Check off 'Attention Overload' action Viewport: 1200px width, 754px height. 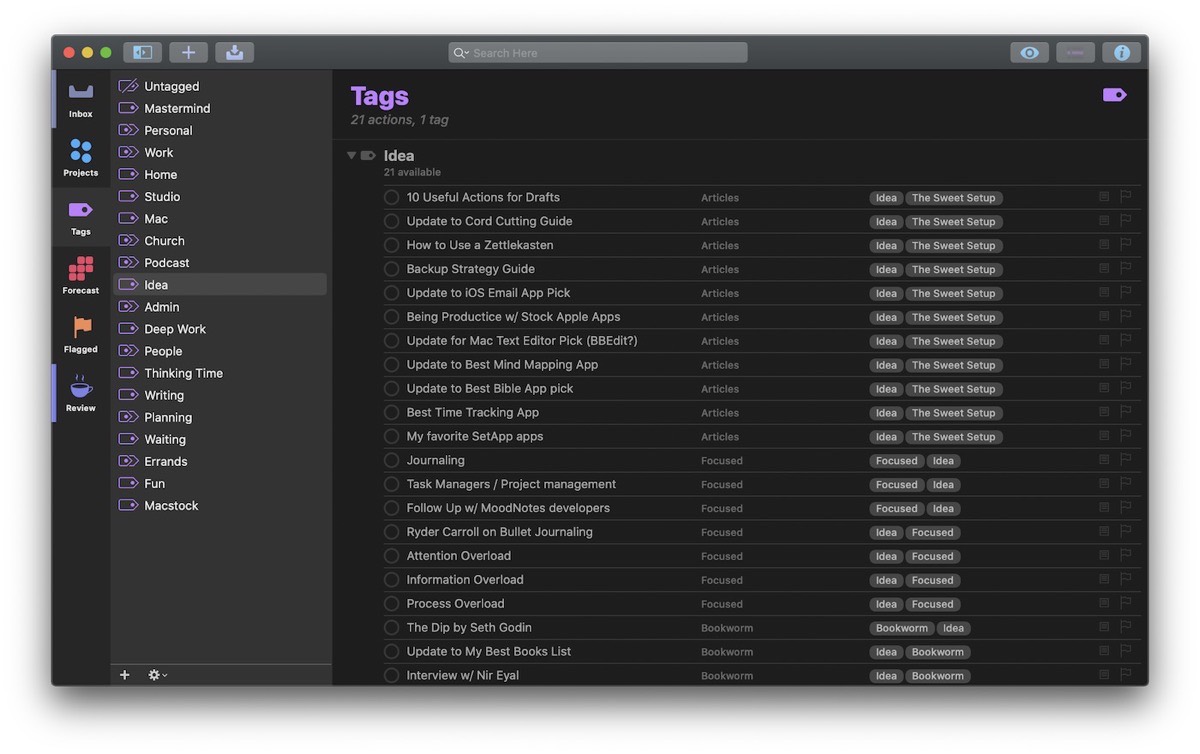tap(392, 556)
